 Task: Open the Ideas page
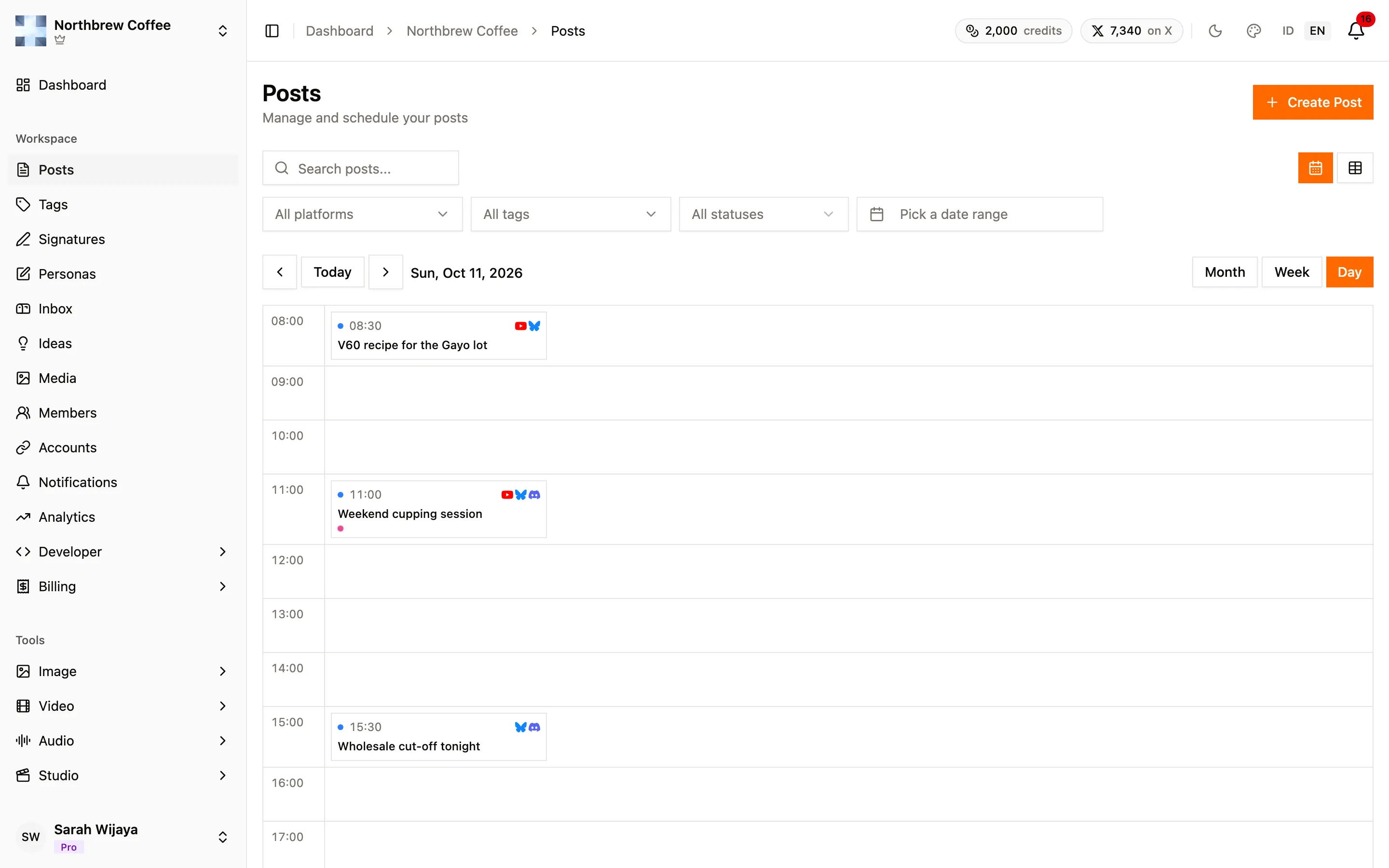[x=122, y=343]
